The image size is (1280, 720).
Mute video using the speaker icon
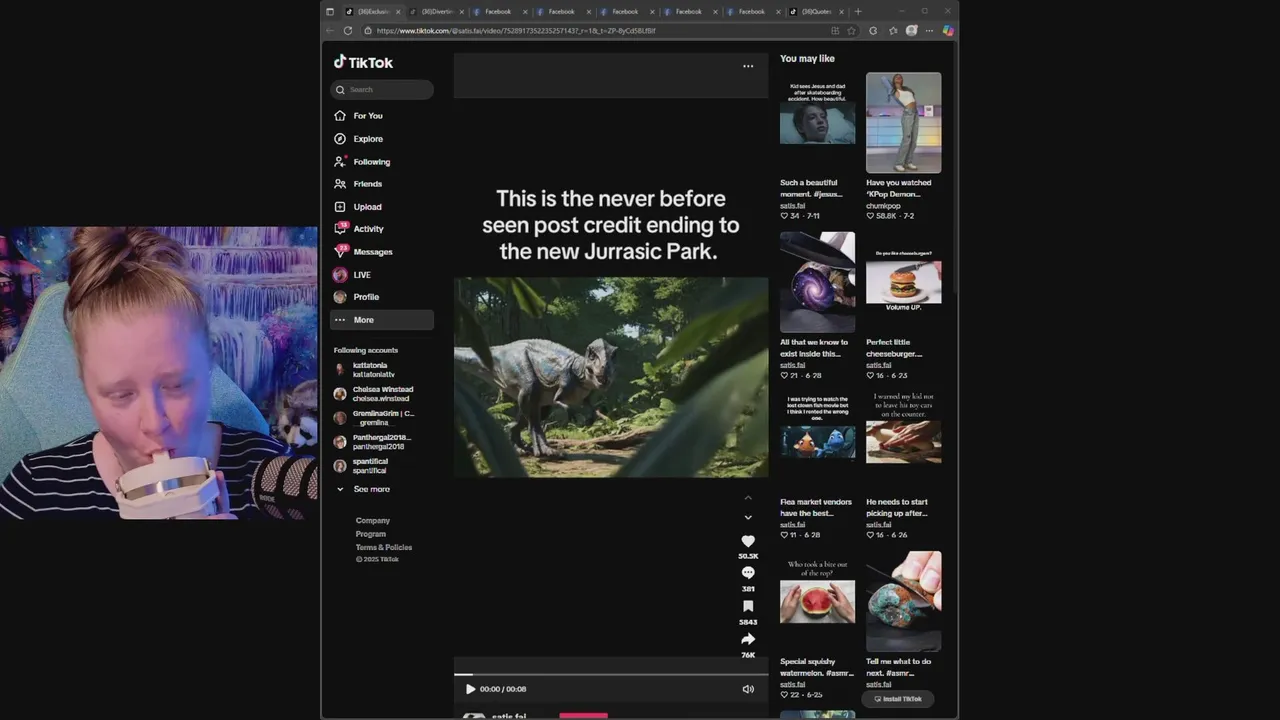(x=748, y=689)
